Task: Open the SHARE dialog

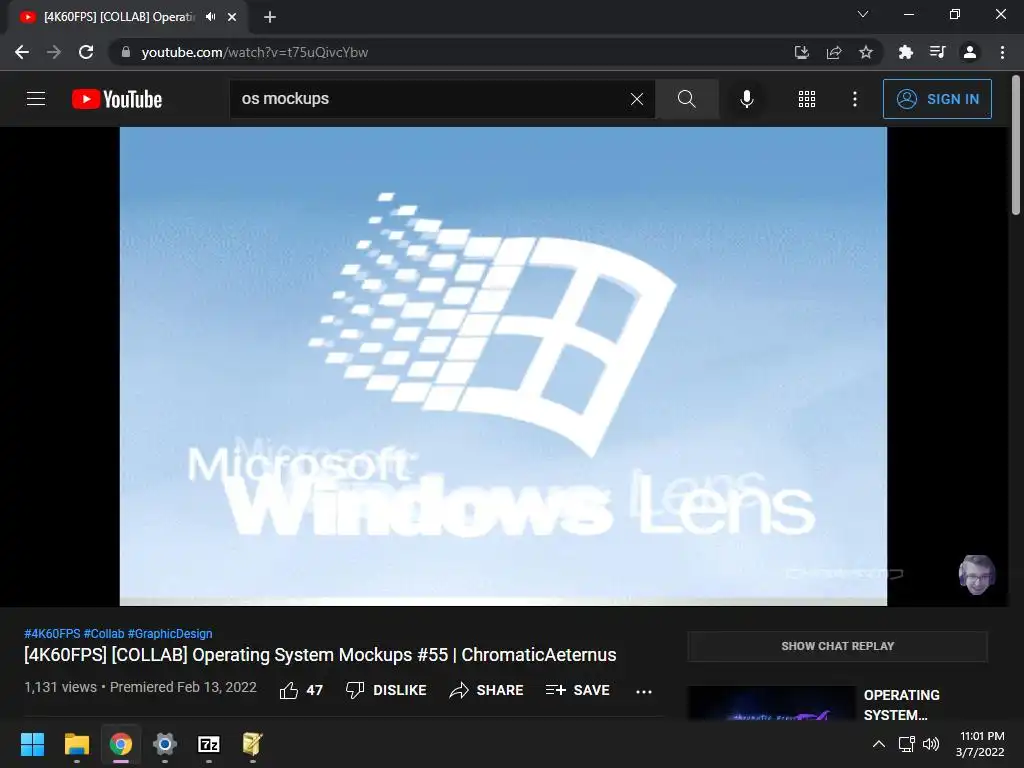Action: 487,690
